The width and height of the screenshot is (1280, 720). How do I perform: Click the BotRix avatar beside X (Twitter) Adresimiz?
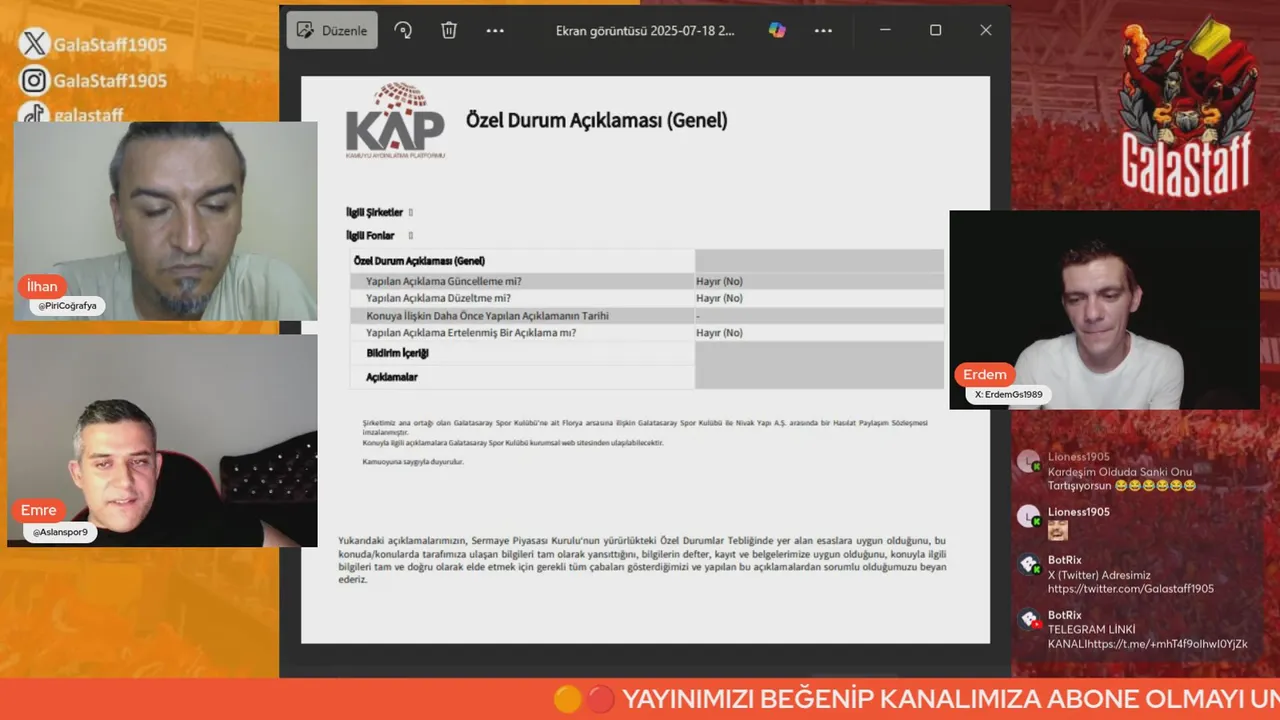(1029, 565)
